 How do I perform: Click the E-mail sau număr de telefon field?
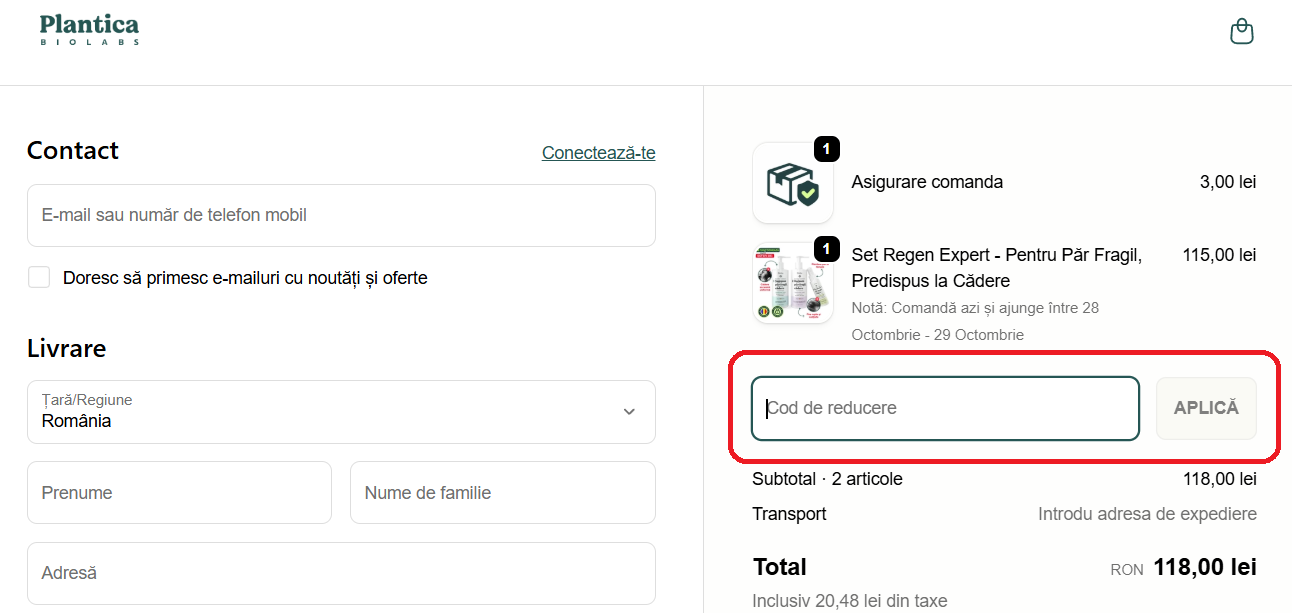pyautogui.click(x=341, y=215)
